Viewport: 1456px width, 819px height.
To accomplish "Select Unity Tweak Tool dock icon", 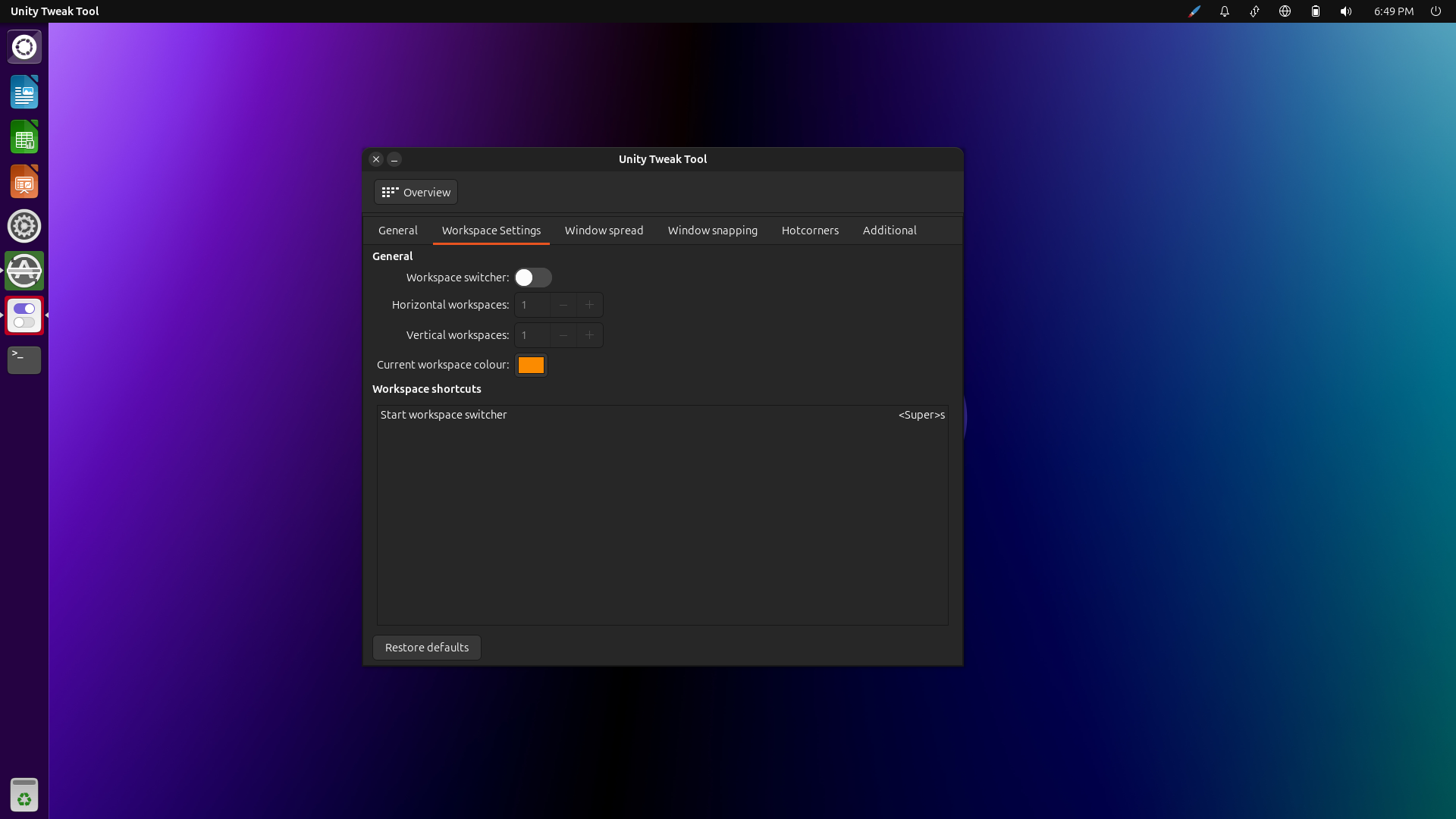I will 24,315.
